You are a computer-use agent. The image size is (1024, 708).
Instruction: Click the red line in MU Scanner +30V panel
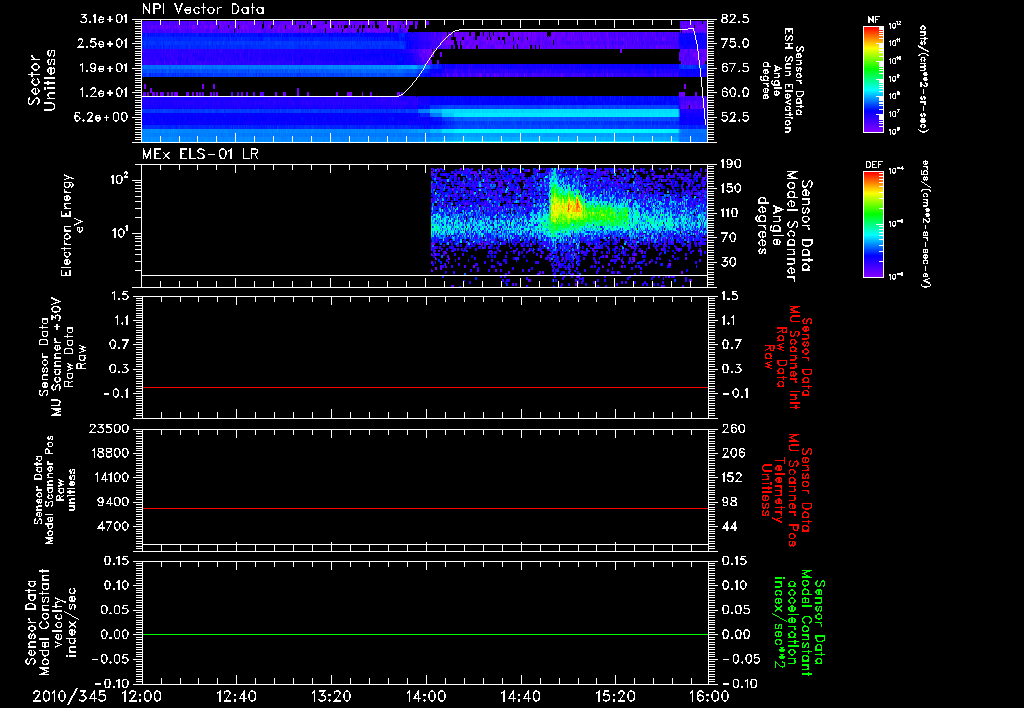[424, 387]
